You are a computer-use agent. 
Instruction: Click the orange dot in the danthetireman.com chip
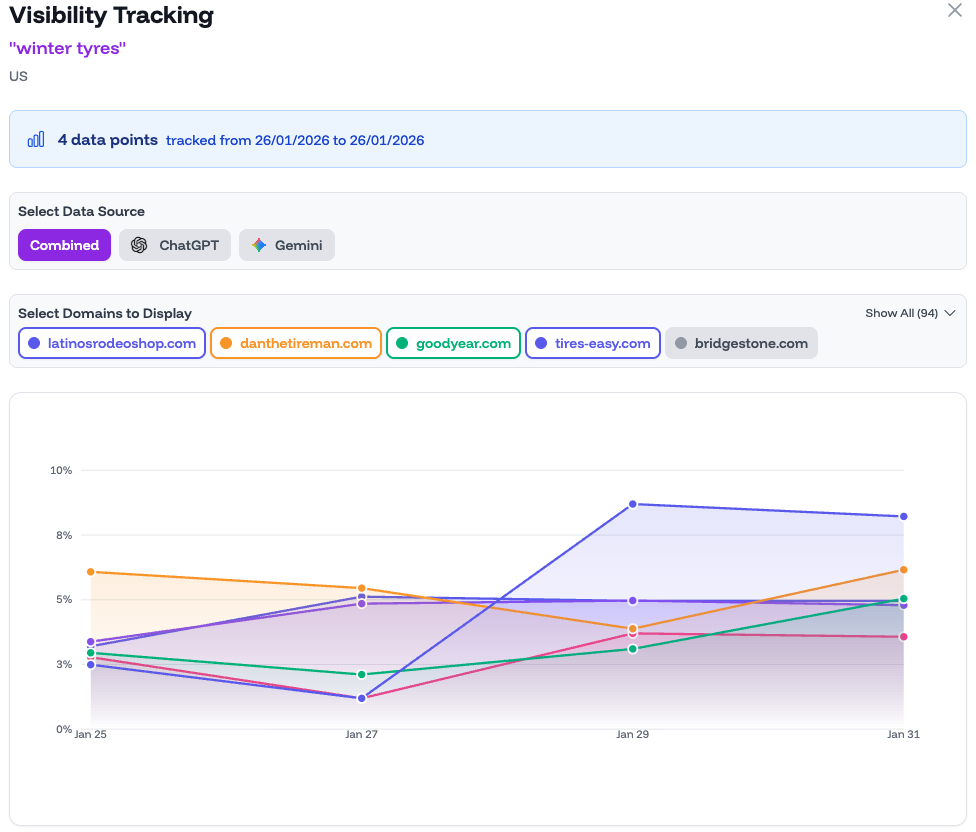(x=226, y=343)
